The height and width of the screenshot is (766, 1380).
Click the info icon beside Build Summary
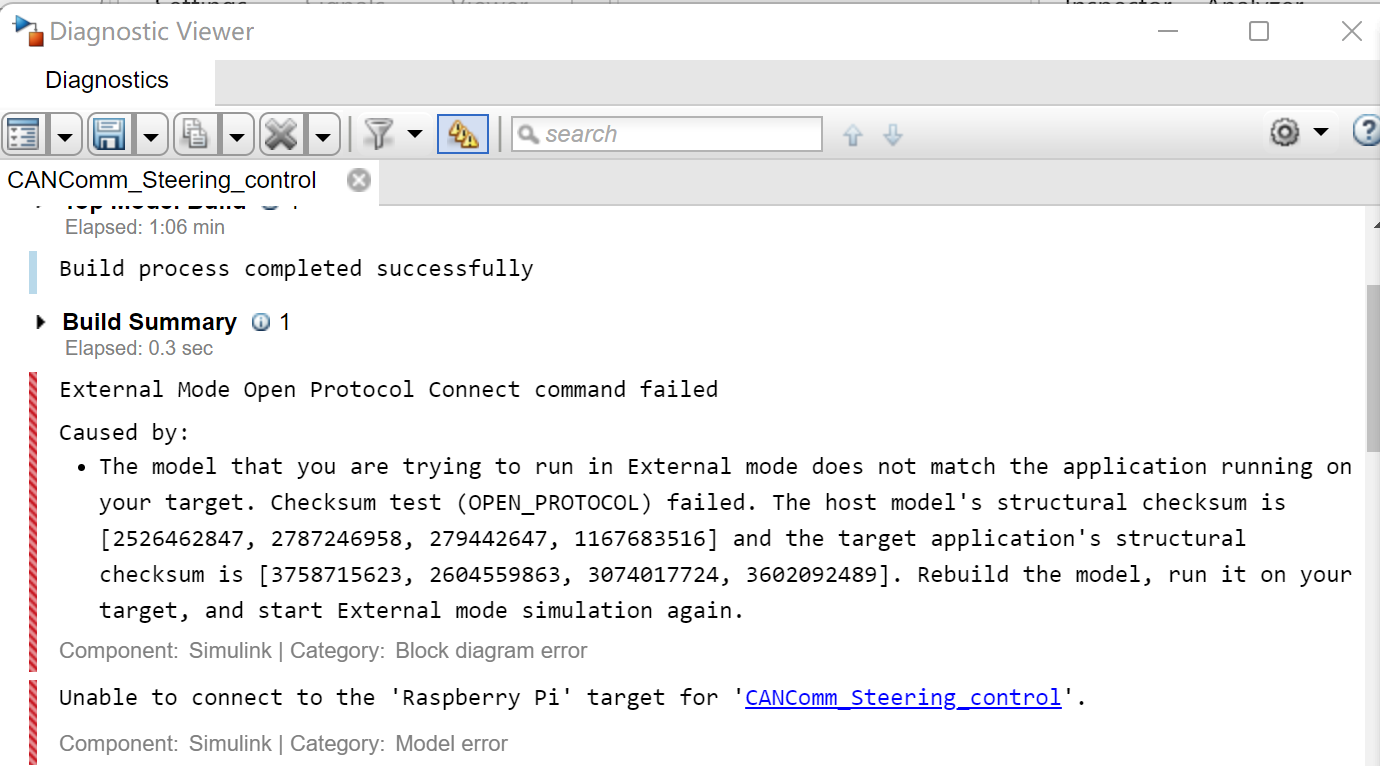261,321
